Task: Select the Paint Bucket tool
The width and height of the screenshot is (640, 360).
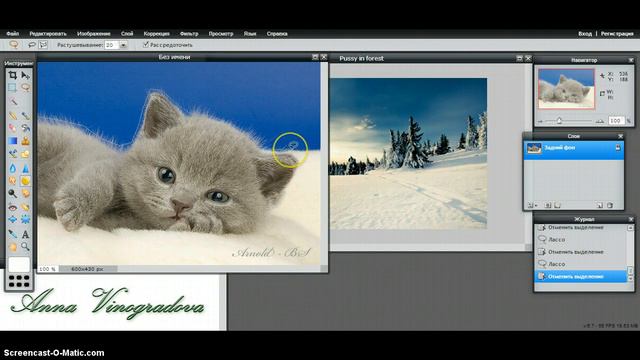Action: click(x=25, y=128)
